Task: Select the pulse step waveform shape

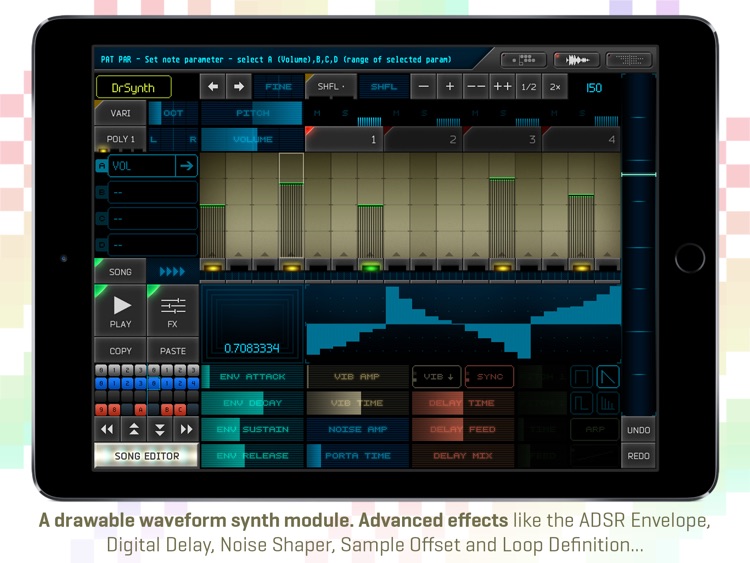Action: click(582, 403)
